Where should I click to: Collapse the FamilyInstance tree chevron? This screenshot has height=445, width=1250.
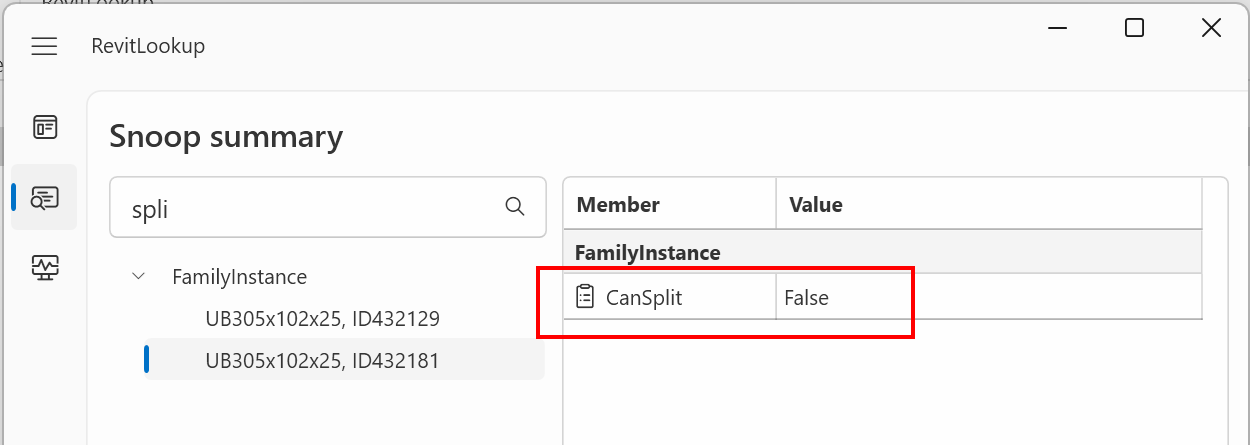click(138, 277)
